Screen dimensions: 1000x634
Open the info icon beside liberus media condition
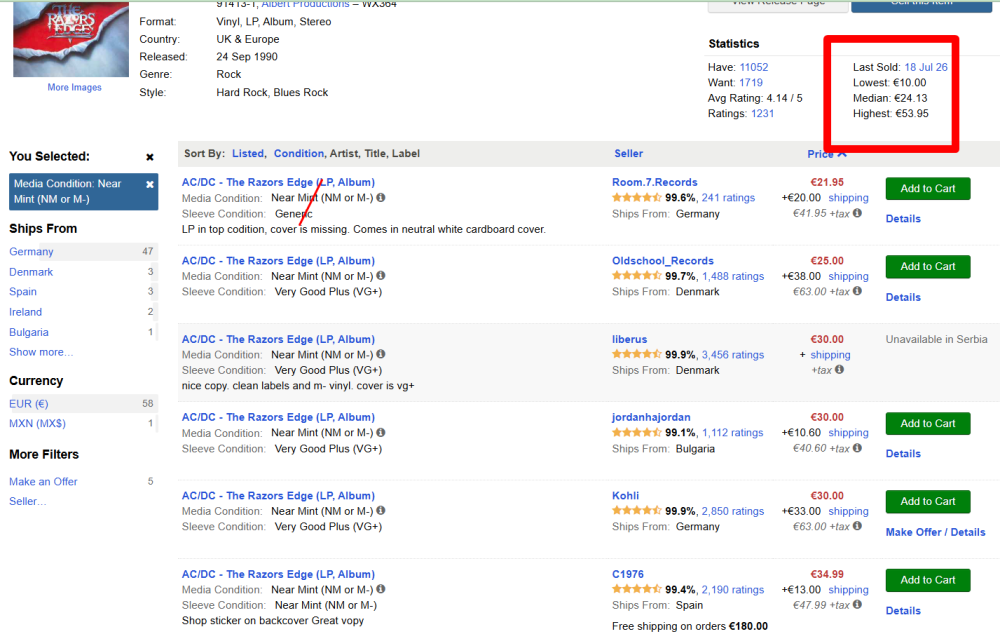tap(381, 354)
